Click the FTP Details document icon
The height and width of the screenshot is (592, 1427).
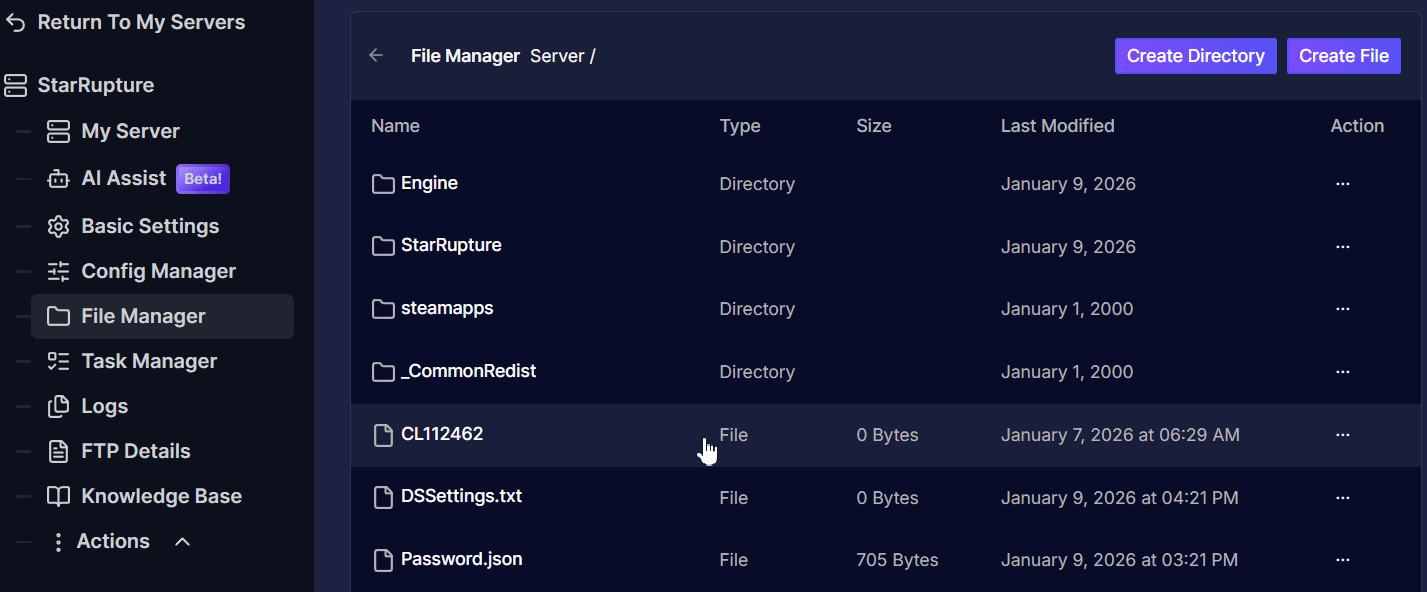[58, 451]
